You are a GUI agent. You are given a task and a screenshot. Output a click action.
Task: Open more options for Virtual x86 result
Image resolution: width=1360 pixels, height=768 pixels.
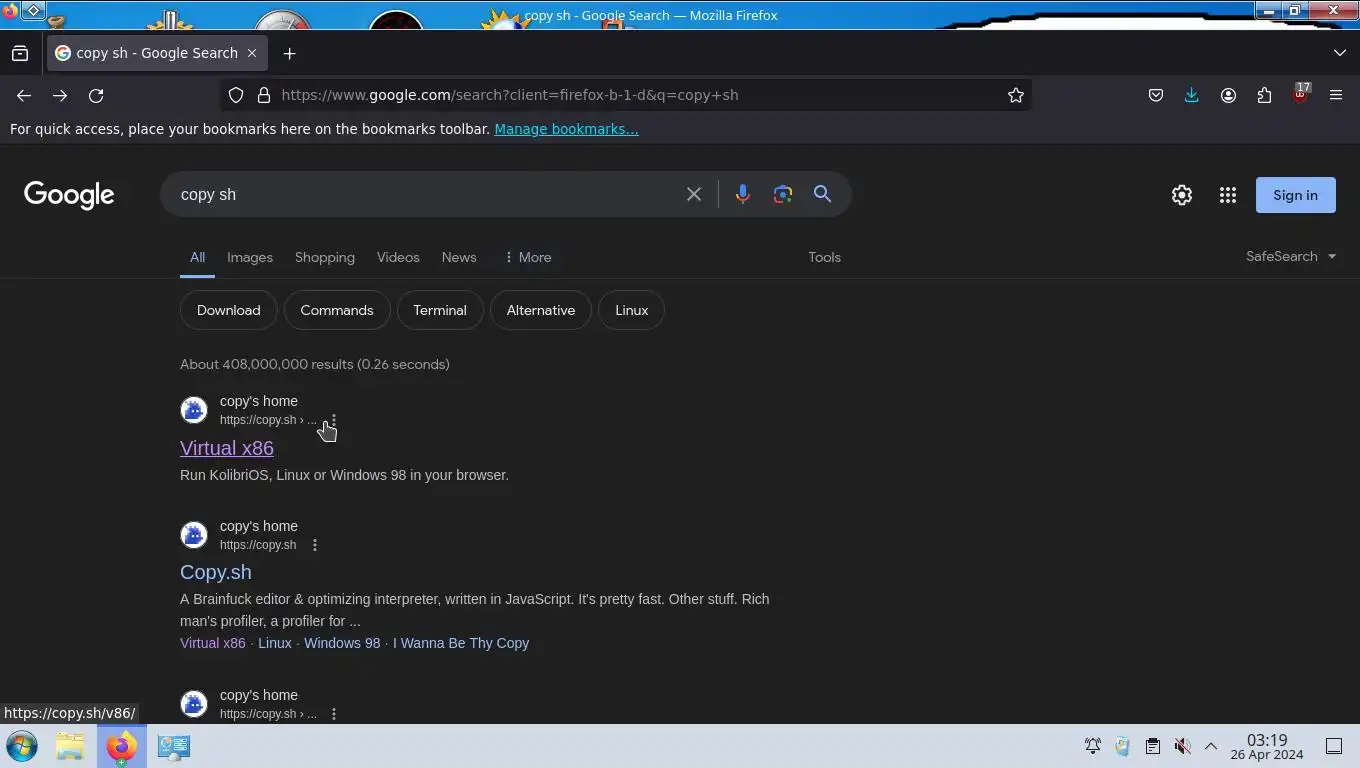(x=334, y=420)
